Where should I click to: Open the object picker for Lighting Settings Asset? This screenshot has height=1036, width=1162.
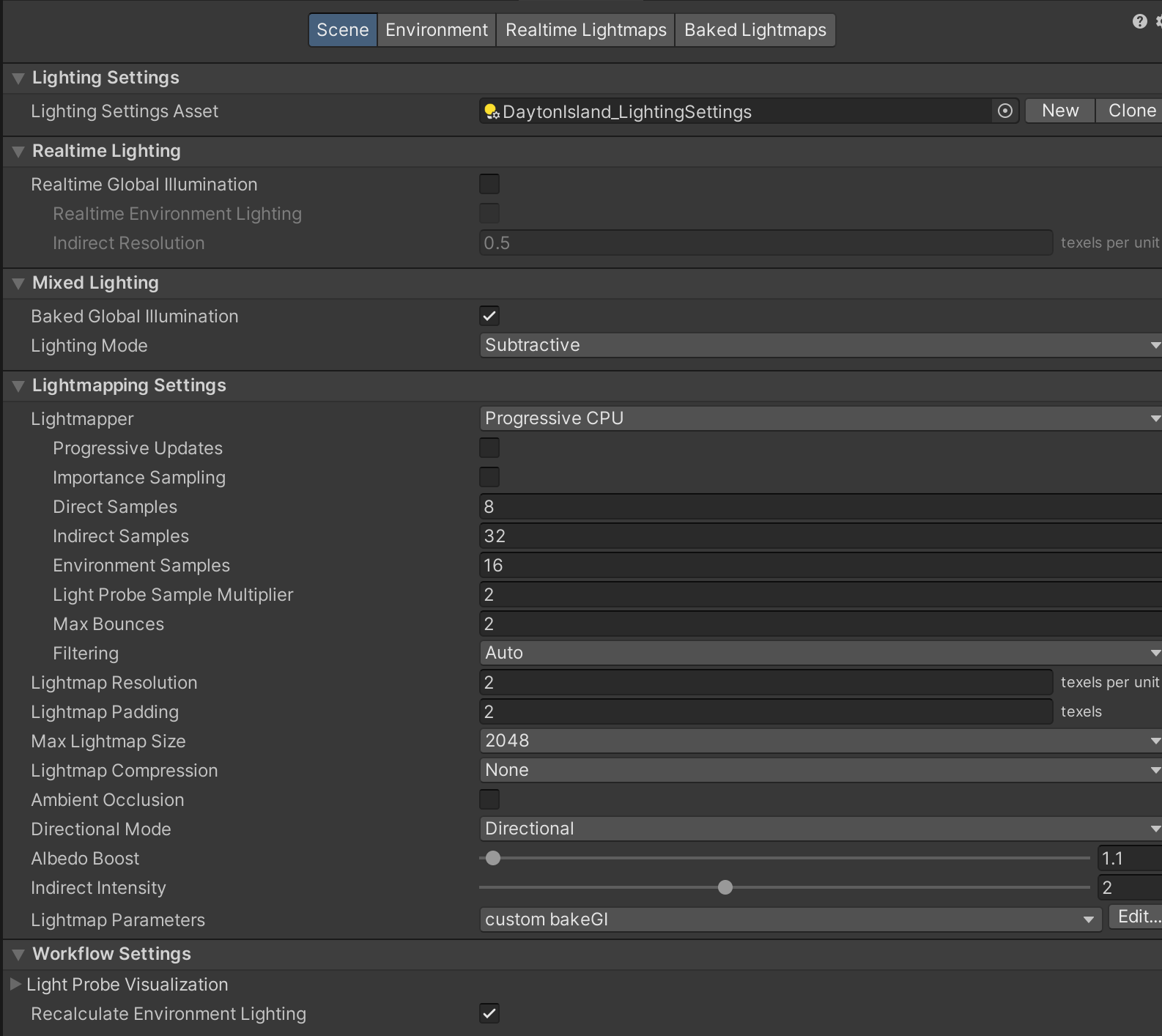pos(1005,111)
